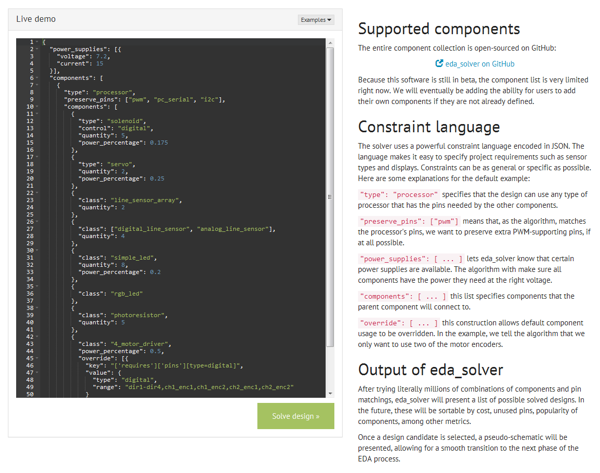Click the "voltage": 7.2 line in editor
600x473 pixels.
point(83,56)
